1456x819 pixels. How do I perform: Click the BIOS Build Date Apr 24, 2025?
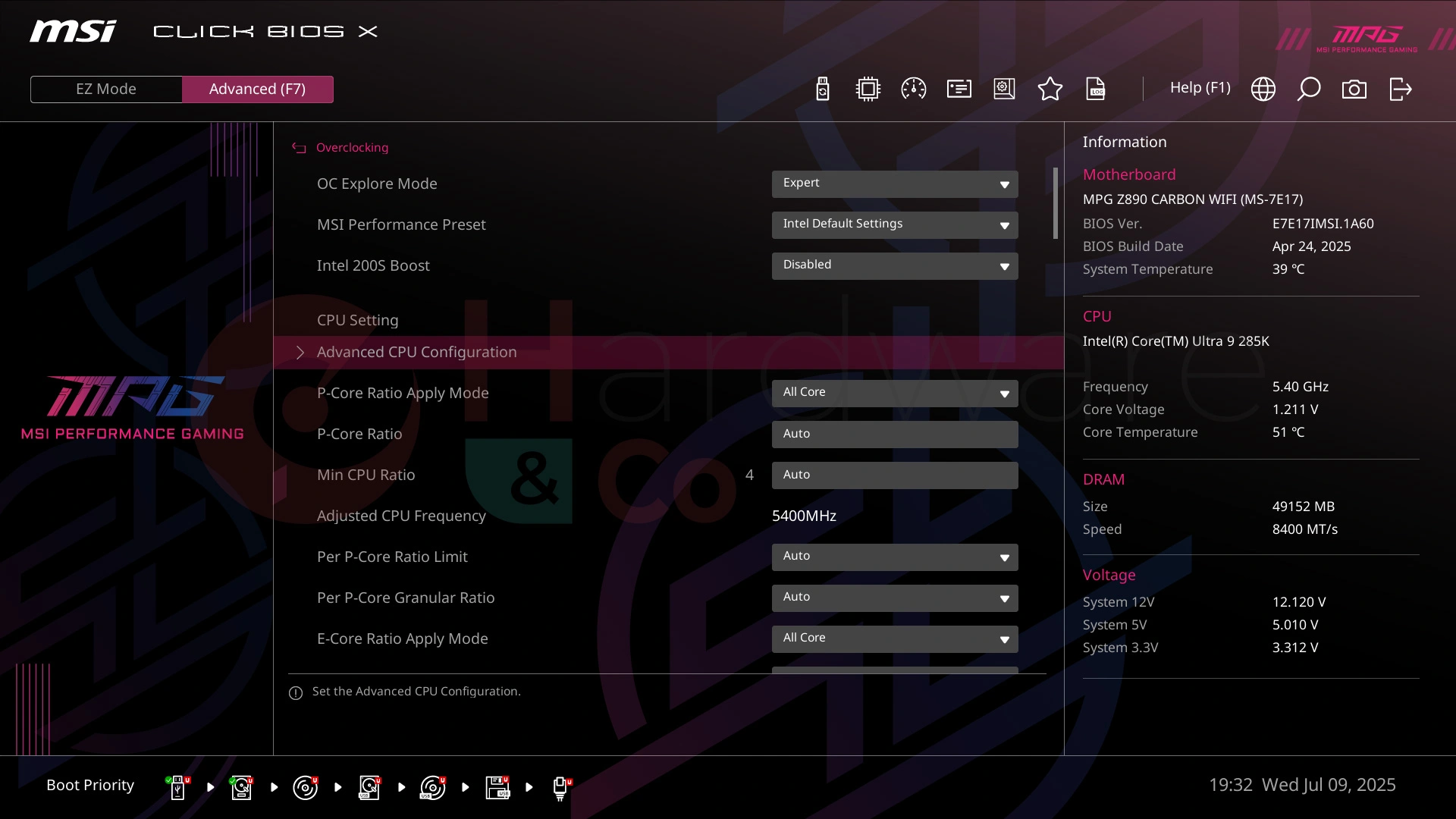coord(1311,246)
